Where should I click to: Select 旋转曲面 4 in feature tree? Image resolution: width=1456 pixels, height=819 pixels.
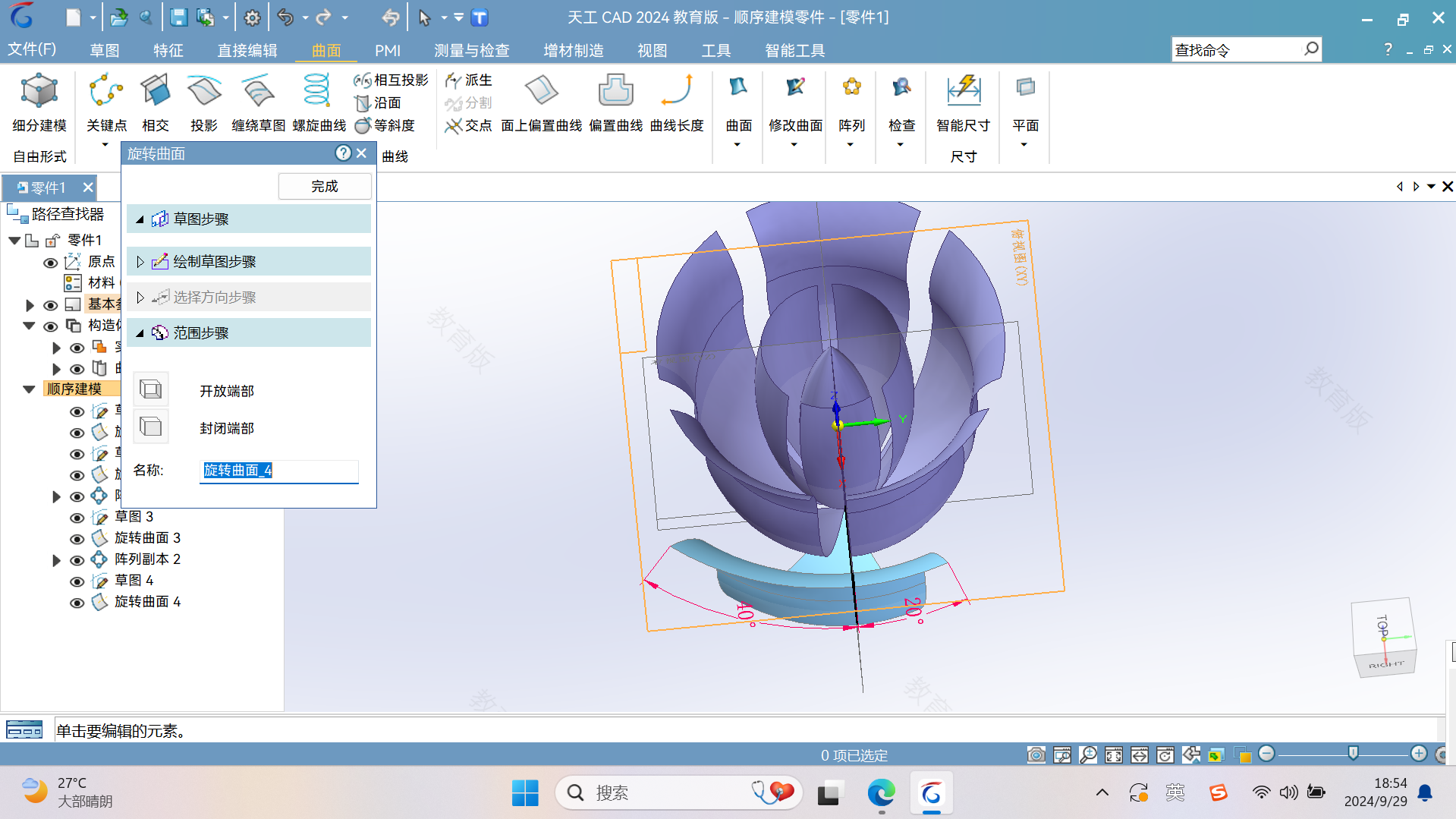click(147, 602)
